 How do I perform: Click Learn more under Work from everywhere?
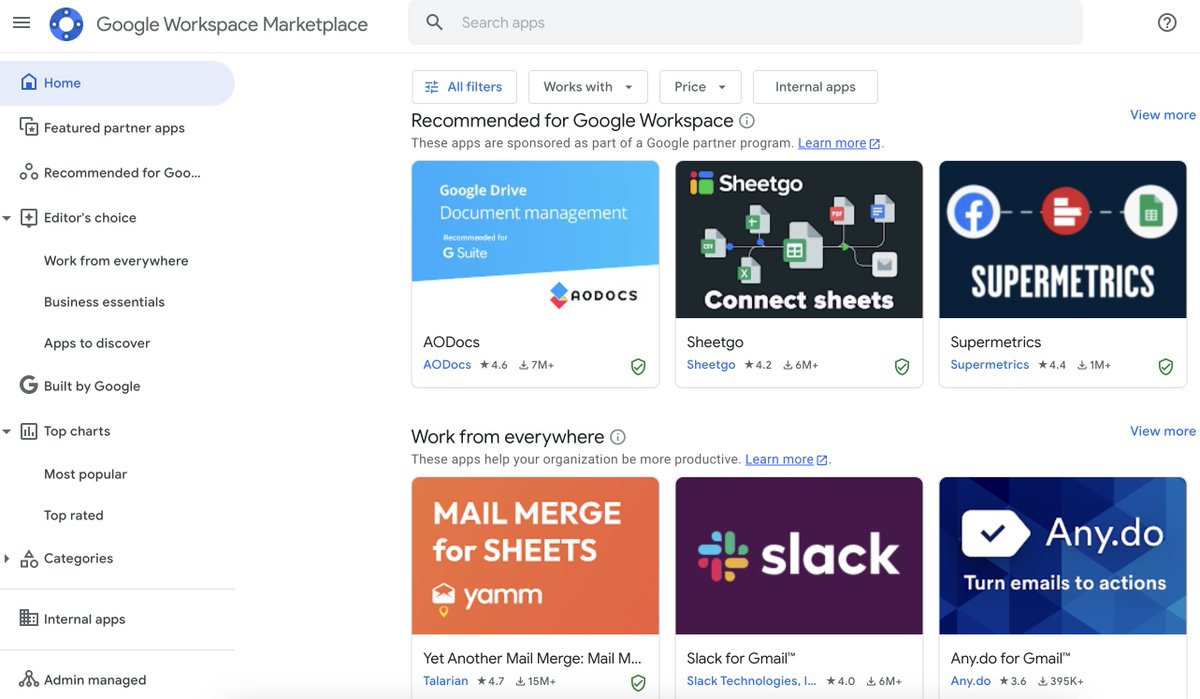[779, 459]
